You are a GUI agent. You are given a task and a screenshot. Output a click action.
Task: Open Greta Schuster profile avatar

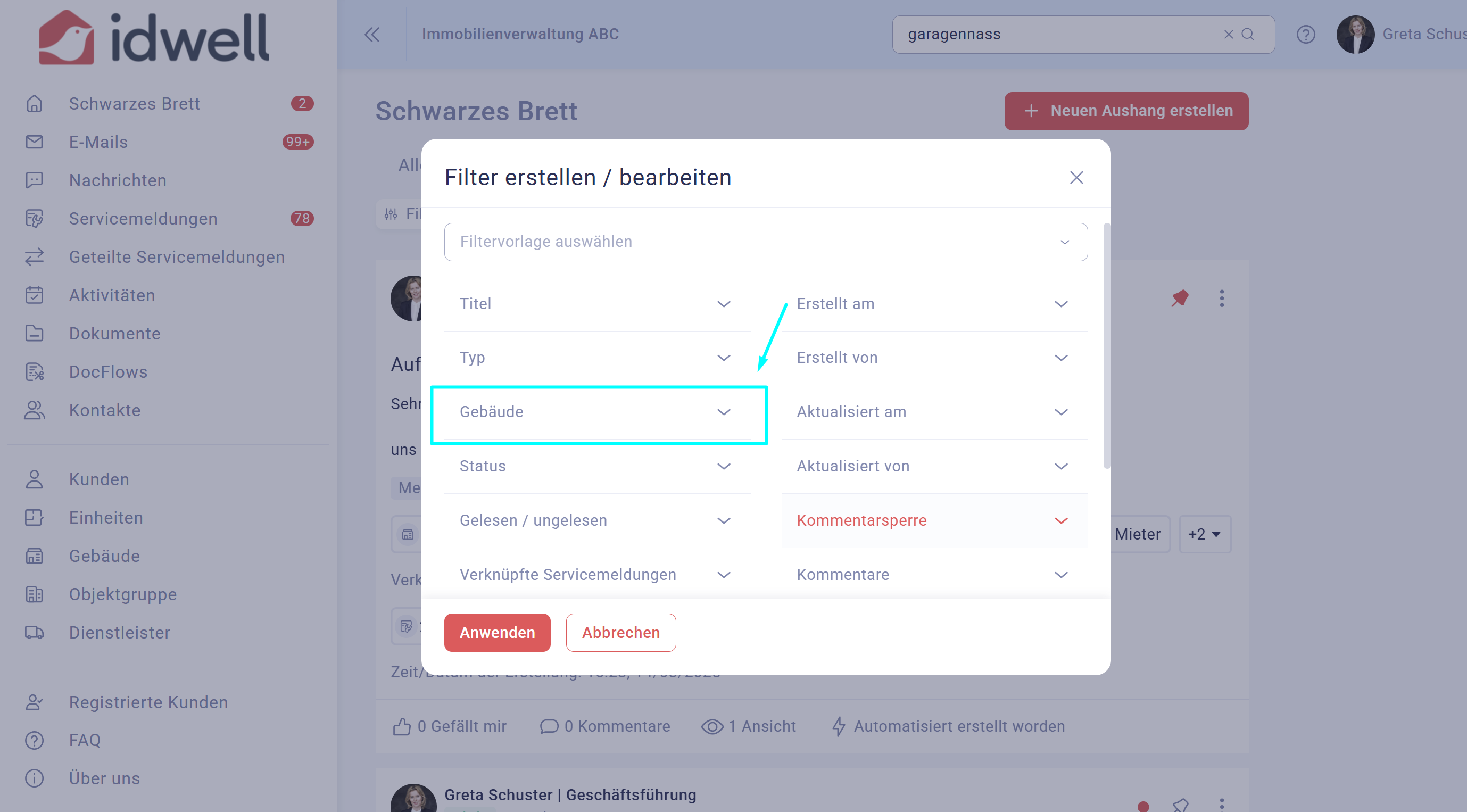[1355, 35]
